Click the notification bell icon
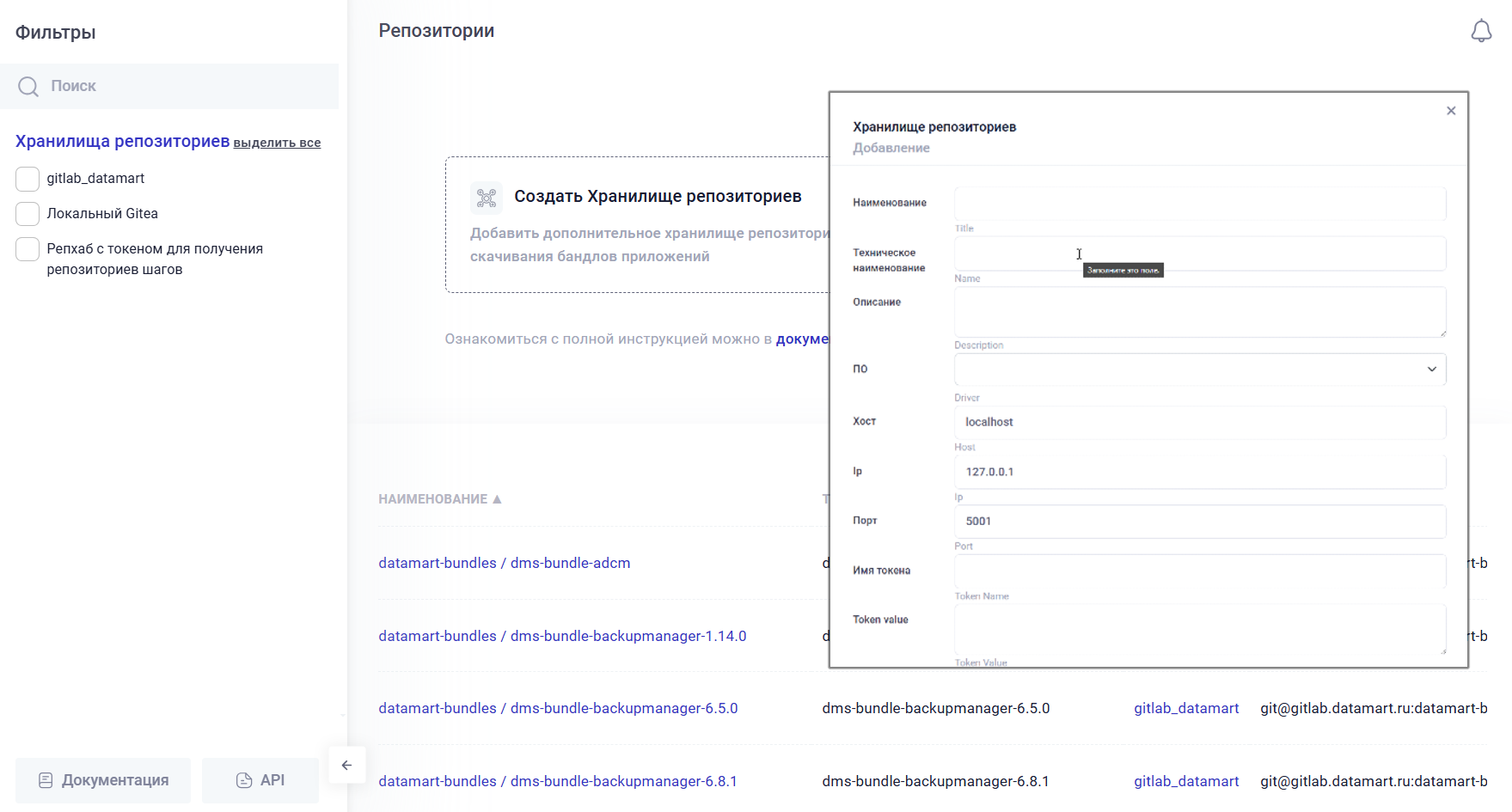The width and height of the screenshot is (1512, 812). [1480, 32]
